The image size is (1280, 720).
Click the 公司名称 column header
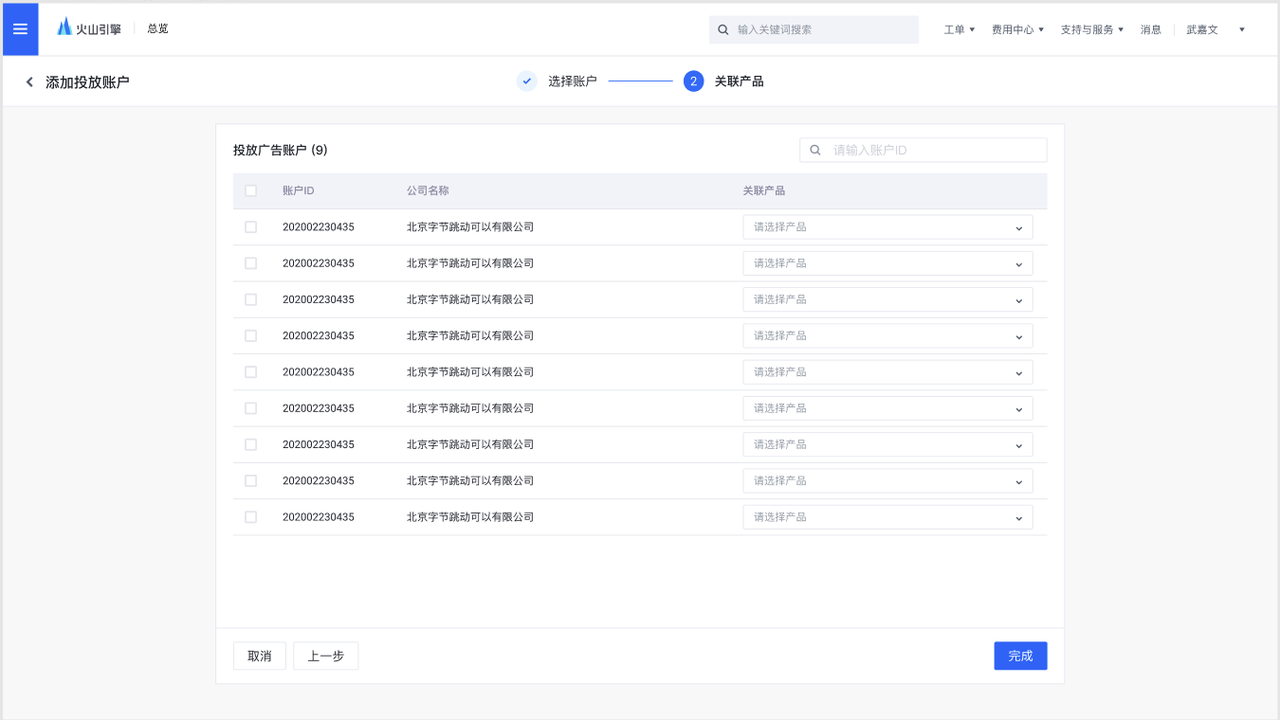pos(428,191)
